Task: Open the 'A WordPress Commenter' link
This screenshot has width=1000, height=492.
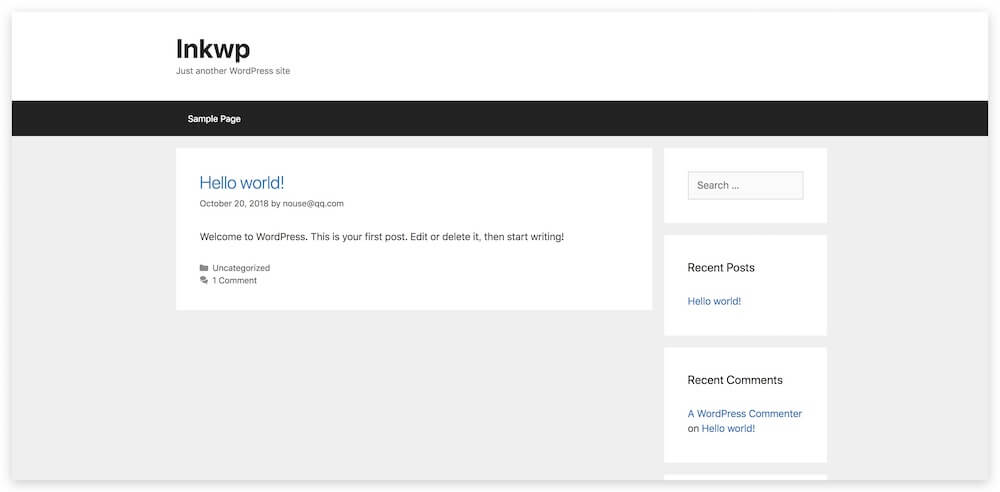Action: (745, 414)
